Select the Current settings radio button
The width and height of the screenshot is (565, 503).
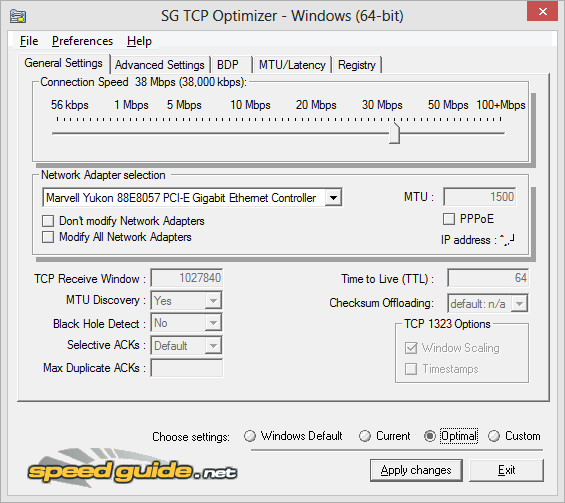(x=365, y=436)
